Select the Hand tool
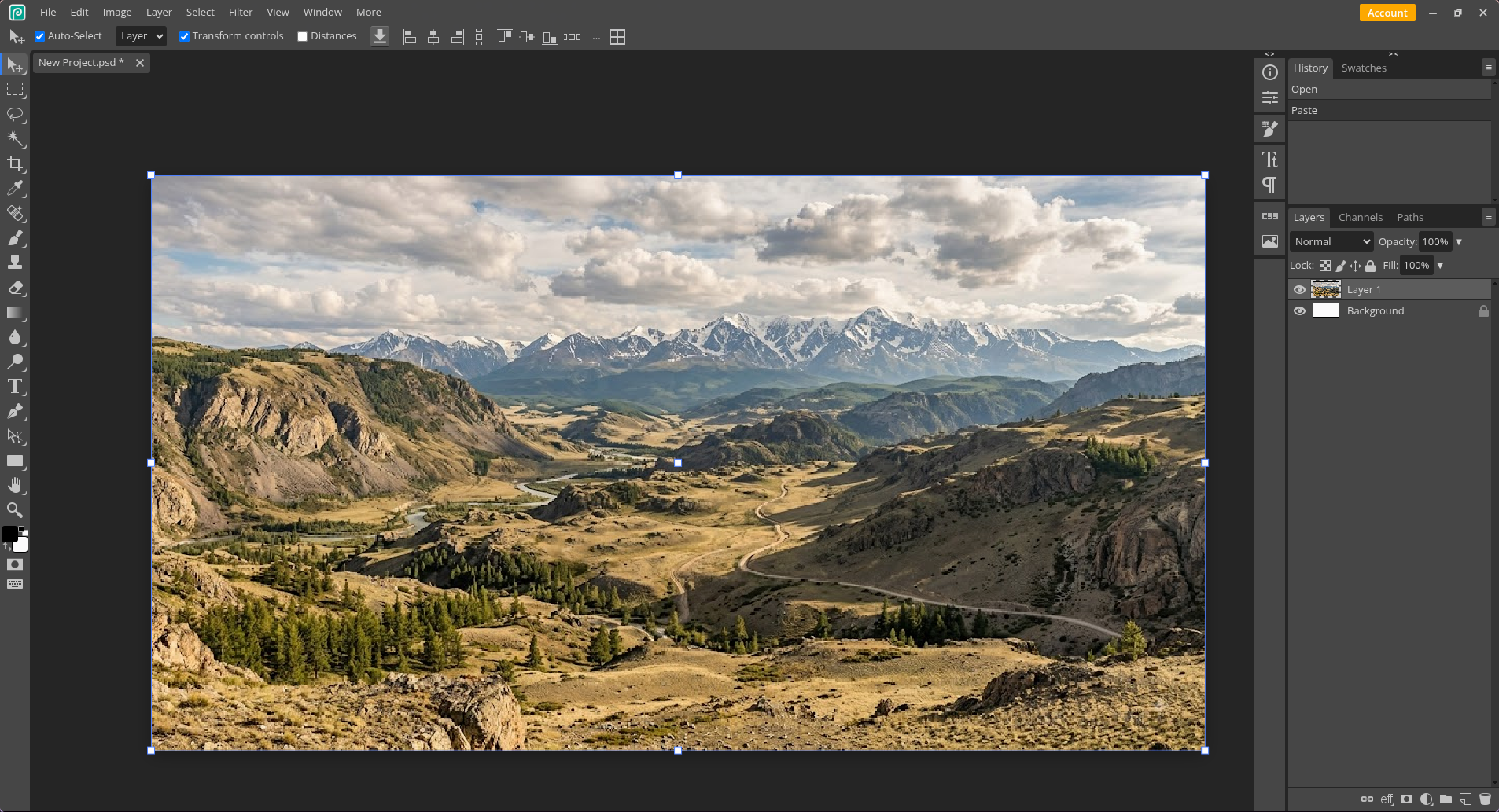This screenshot has height=812, width=1499. pyautogui.click(x=15, y=485)
